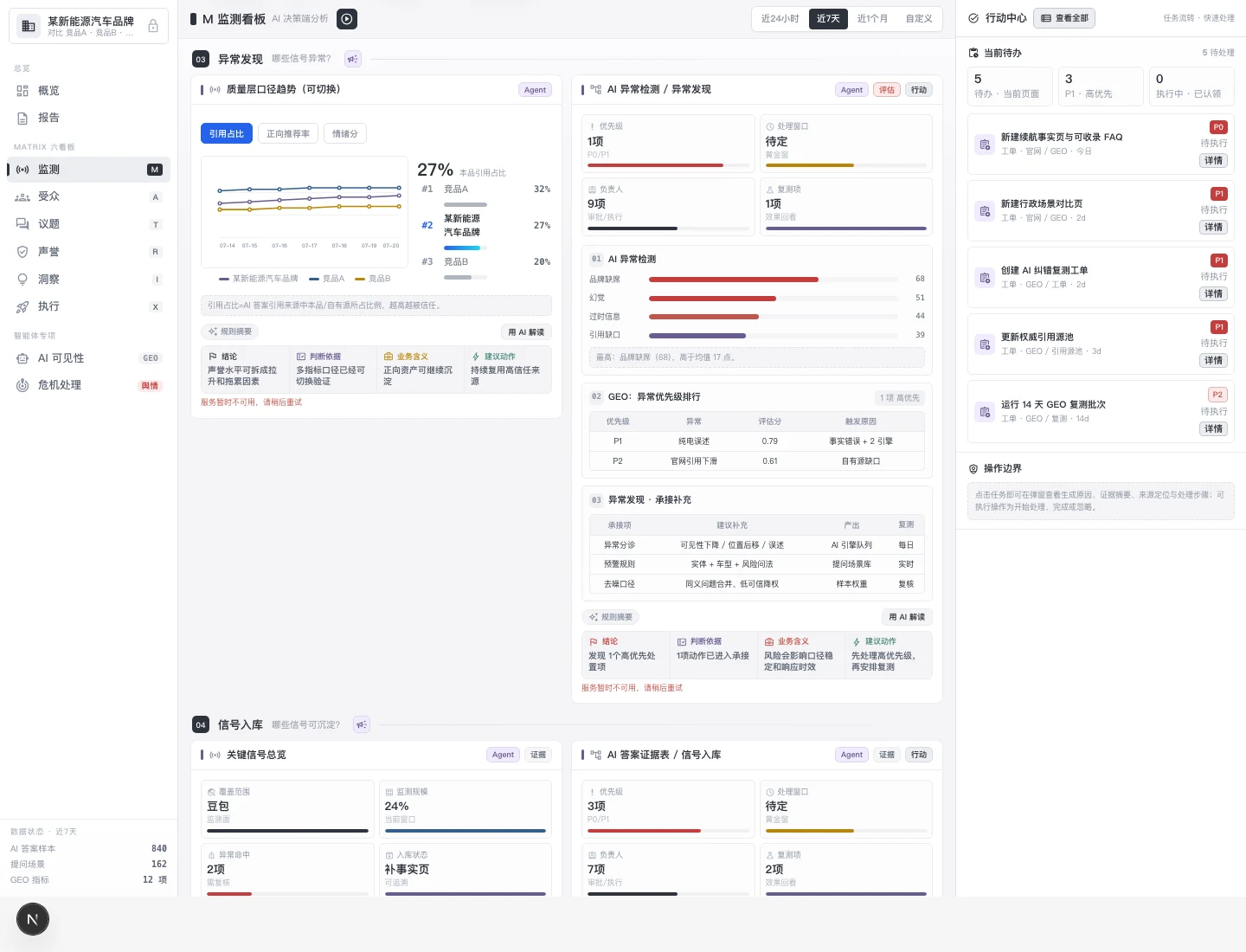This screenshot has height=952, width=1246.
Task: Click the N avatar button at bottom left
Action: coord(33,919)
